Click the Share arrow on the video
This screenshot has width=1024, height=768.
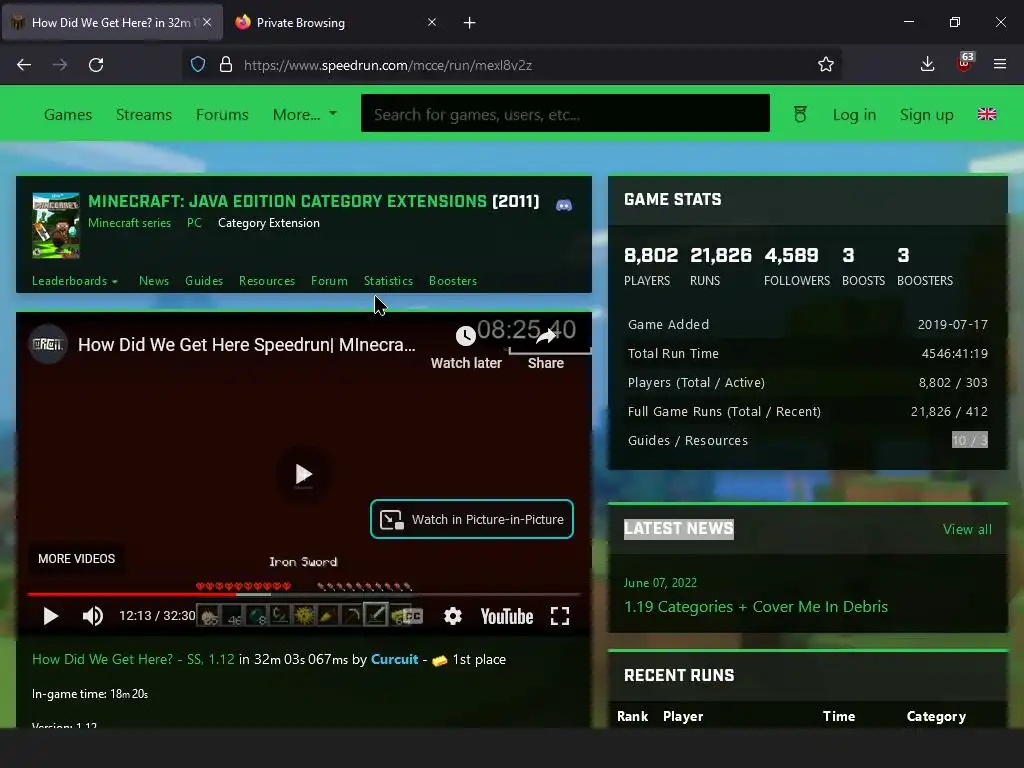pyautogui.click(x=546, y=337)
